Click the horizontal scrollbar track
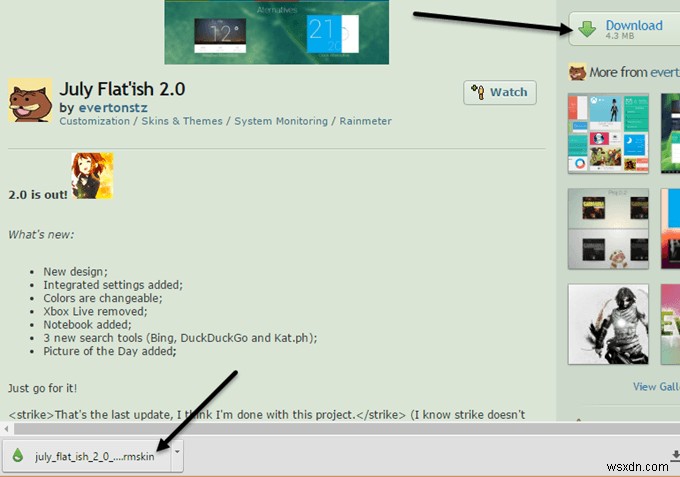The width and height of the screenshot is (680, 477). (347, 429)
